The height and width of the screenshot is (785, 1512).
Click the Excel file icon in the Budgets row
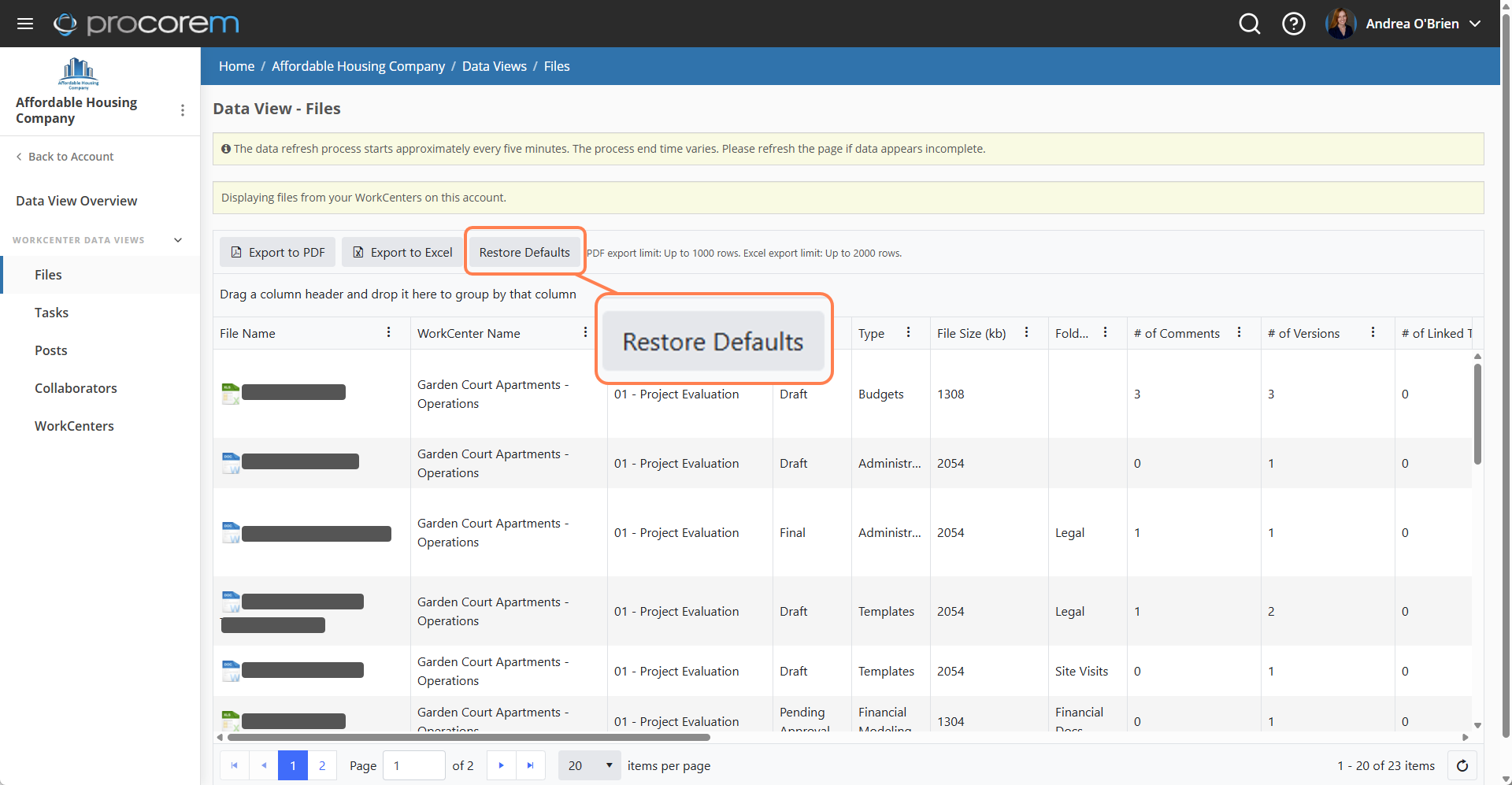pyautogui.click(x=231, y=394)
